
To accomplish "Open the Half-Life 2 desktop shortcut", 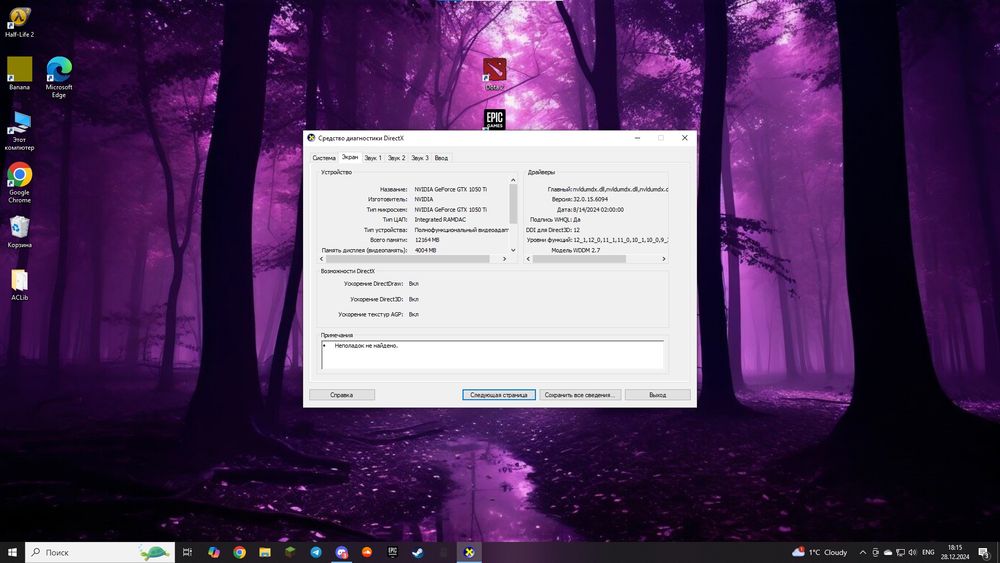I will pyautogui.click(x=19, y=22).
